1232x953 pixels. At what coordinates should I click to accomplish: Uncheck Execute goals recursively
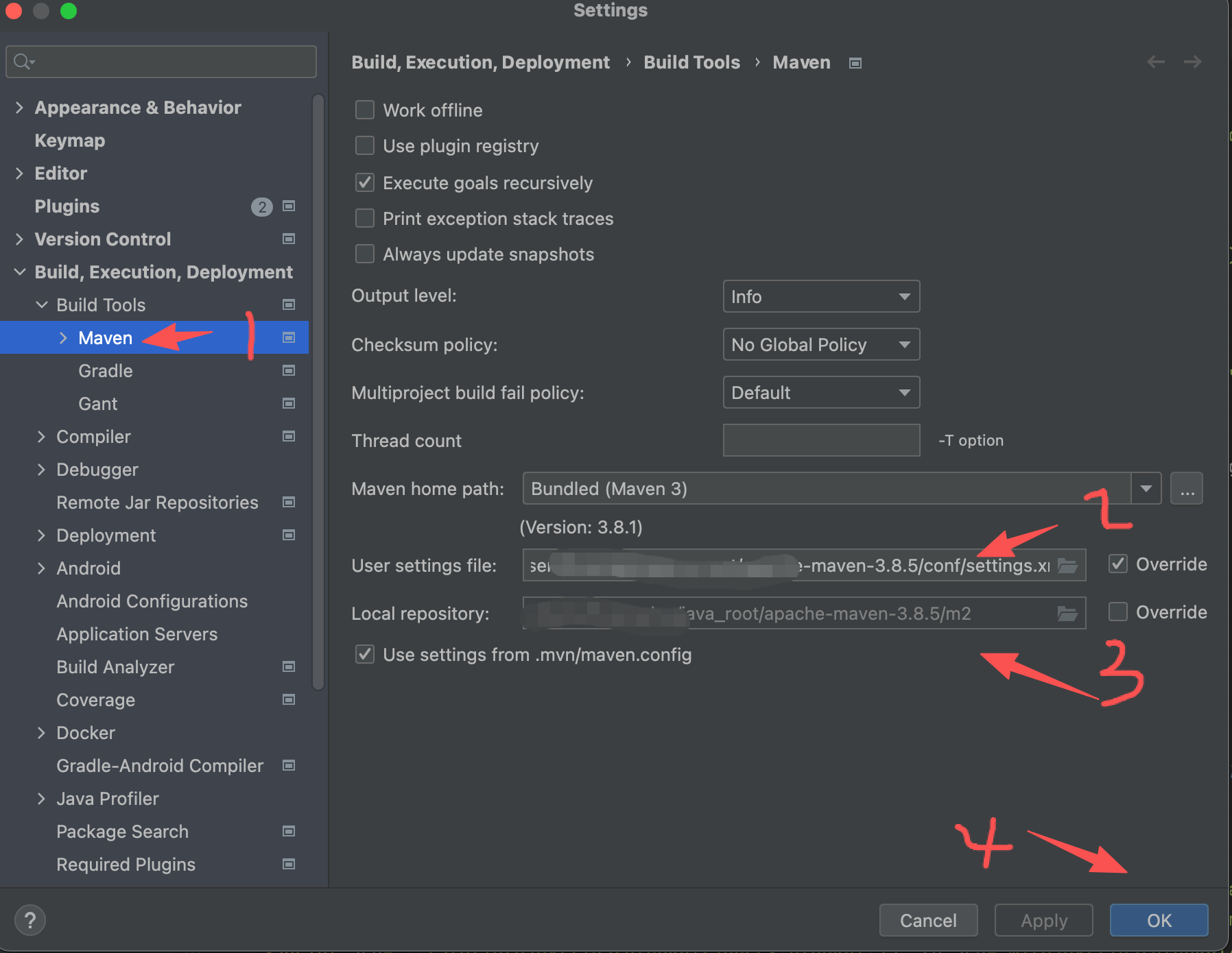point(365,182)
